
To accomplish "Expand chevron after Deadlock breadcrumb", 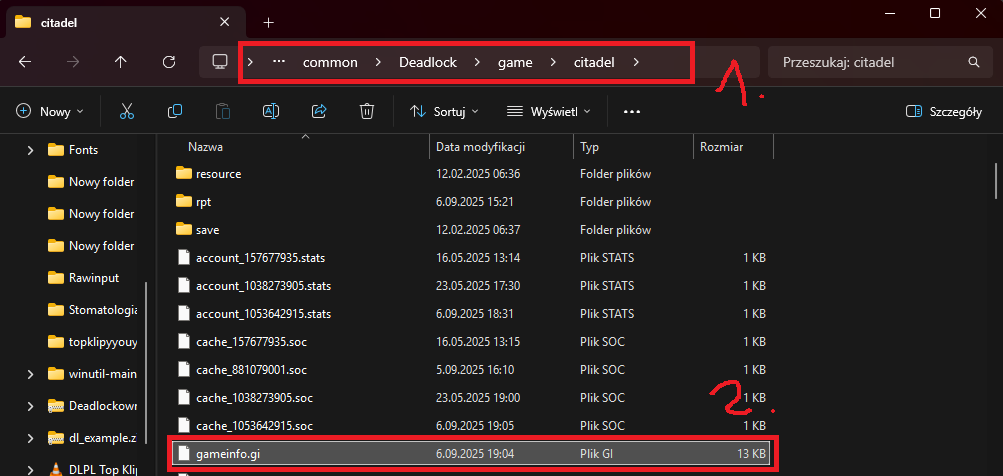I will pyautogui.click(x=477, y=63).
